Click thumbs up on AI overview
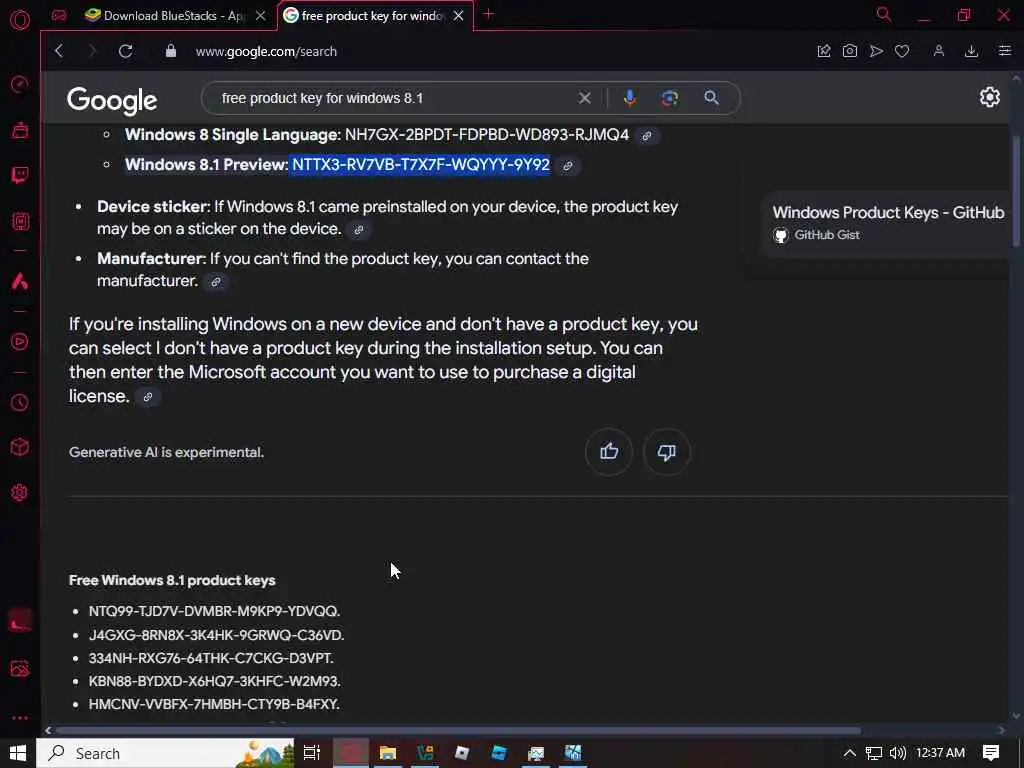1024x768 pixels. tap(609, 451)
